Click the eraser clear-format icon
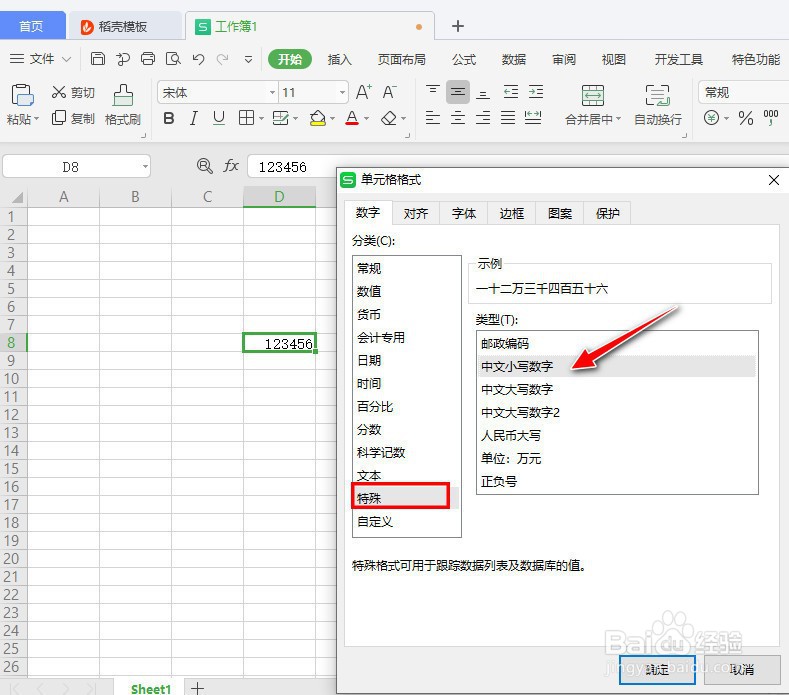This screenshot has width=789, height=695. pos(389,118)
